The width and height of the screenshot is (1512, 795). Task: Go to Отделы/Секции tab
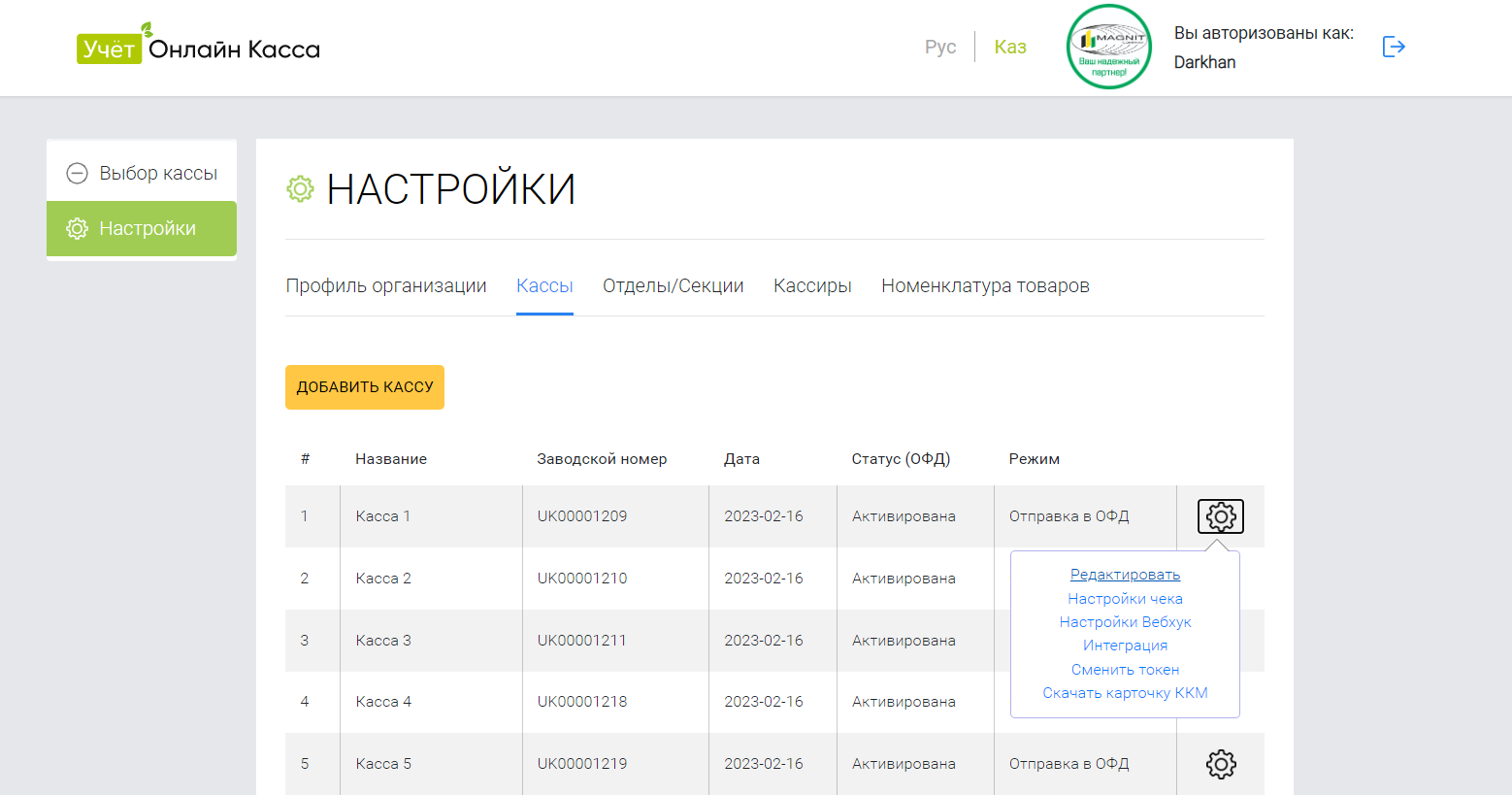pyautogui.click(x=673, y=285)
